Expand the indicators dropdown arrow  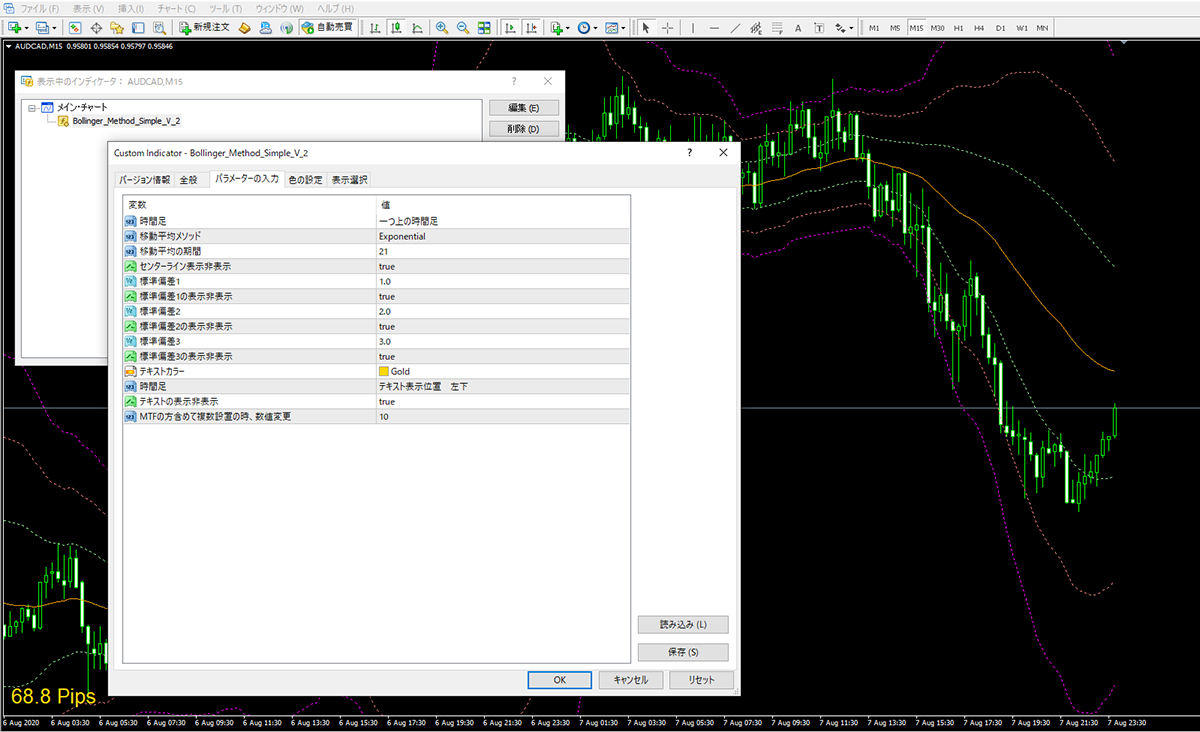[569, 27]
